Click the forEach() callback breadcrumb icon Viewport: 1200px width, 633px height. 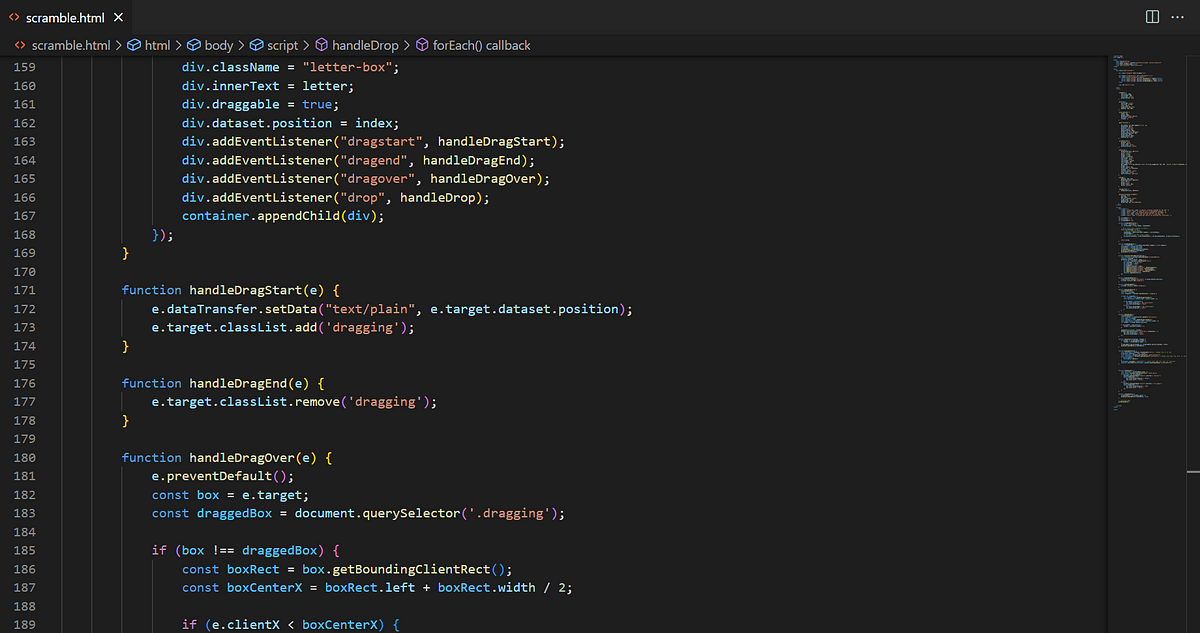tap(422, 45)
